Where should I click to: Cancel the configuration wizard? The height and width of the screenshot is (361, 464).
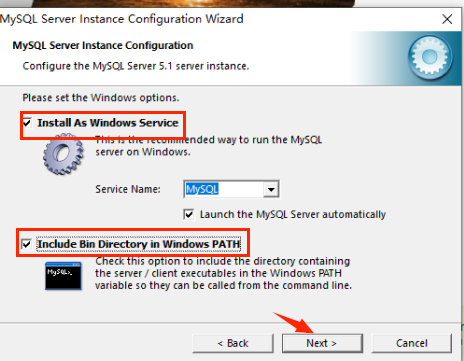click(412, 343)
